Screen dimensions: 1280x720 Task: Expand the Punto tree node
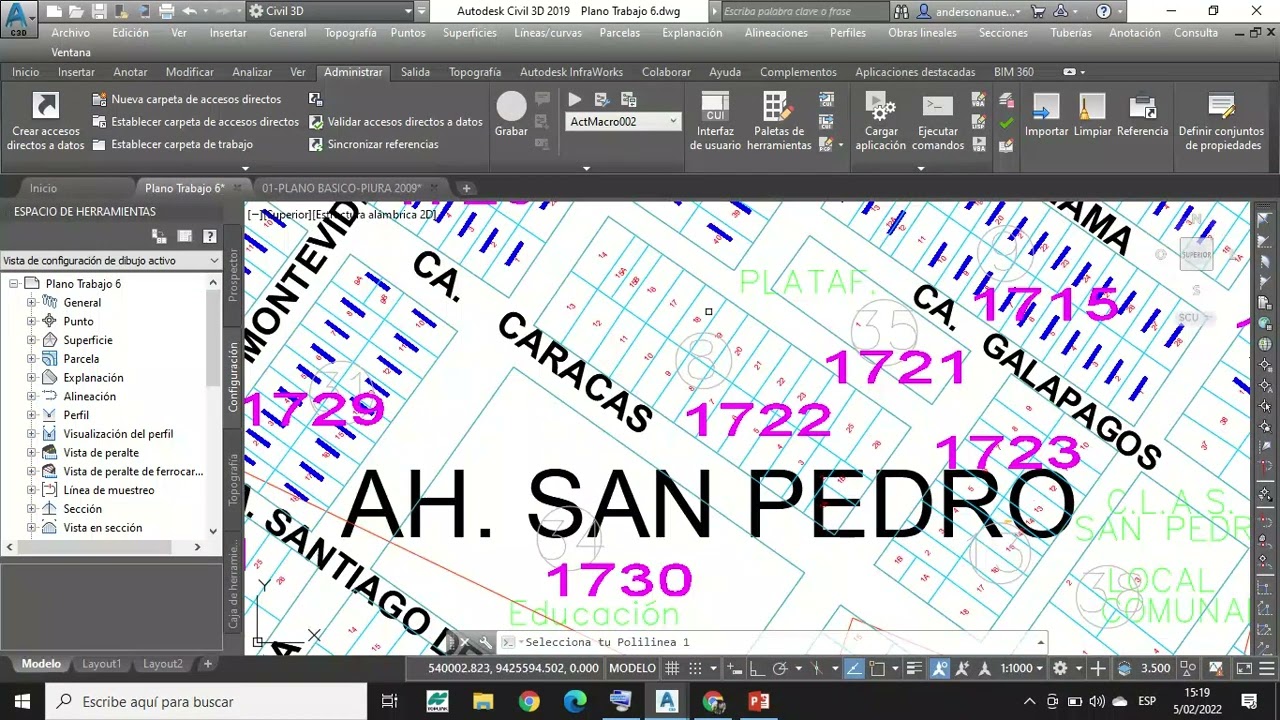[31, 321]
